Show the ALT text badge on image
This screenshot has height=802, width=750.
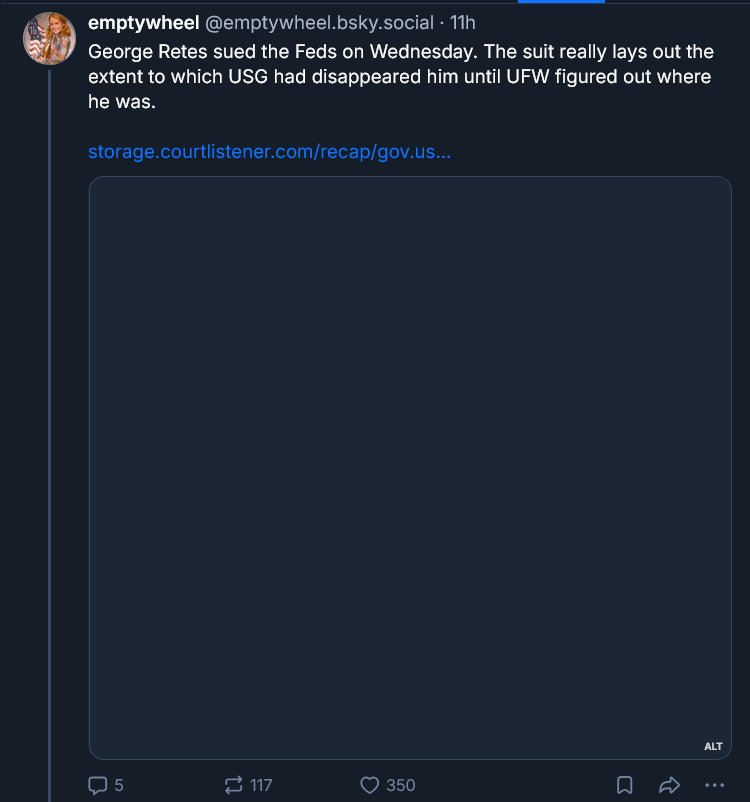click(x=713, y=746)
